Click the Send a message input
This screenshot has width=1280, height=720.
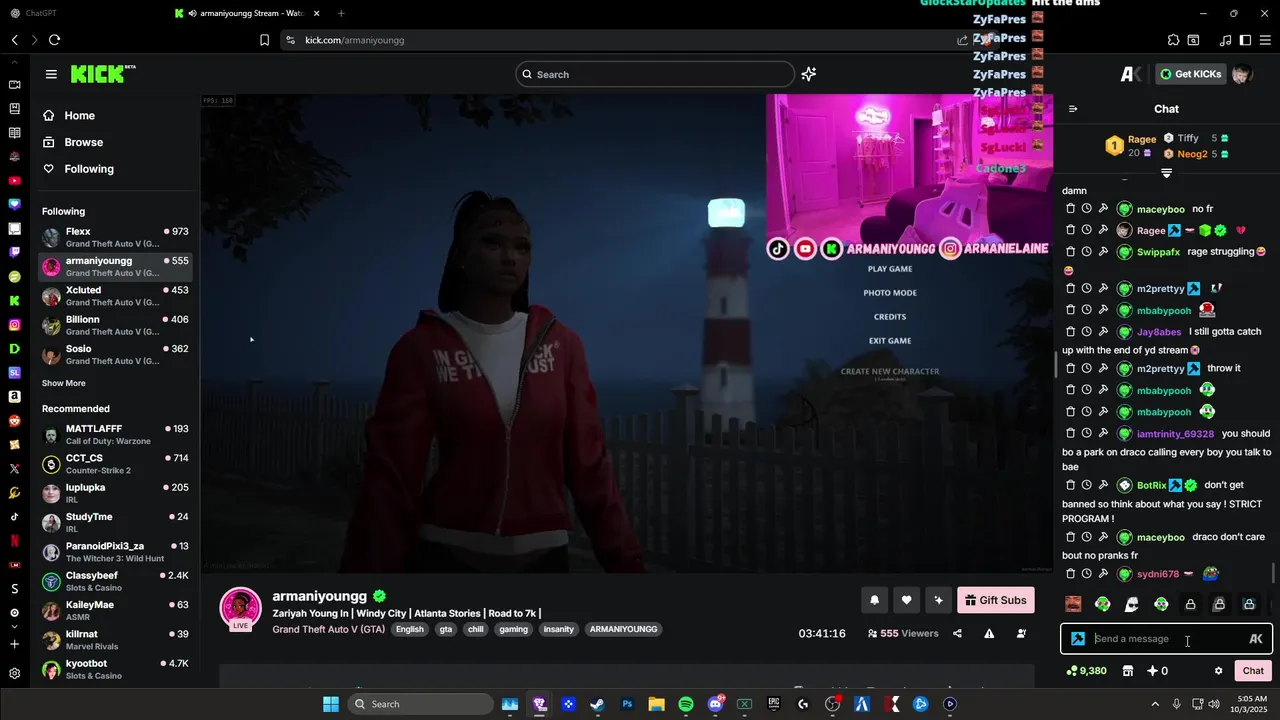pyautogui.click(x=1166, y=639)
